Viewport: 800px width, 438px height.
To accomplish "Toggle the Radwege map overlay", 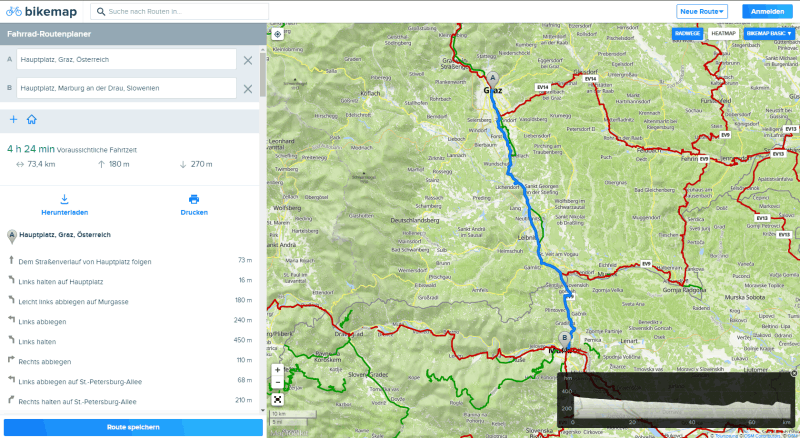I will [x=688, y=33].
